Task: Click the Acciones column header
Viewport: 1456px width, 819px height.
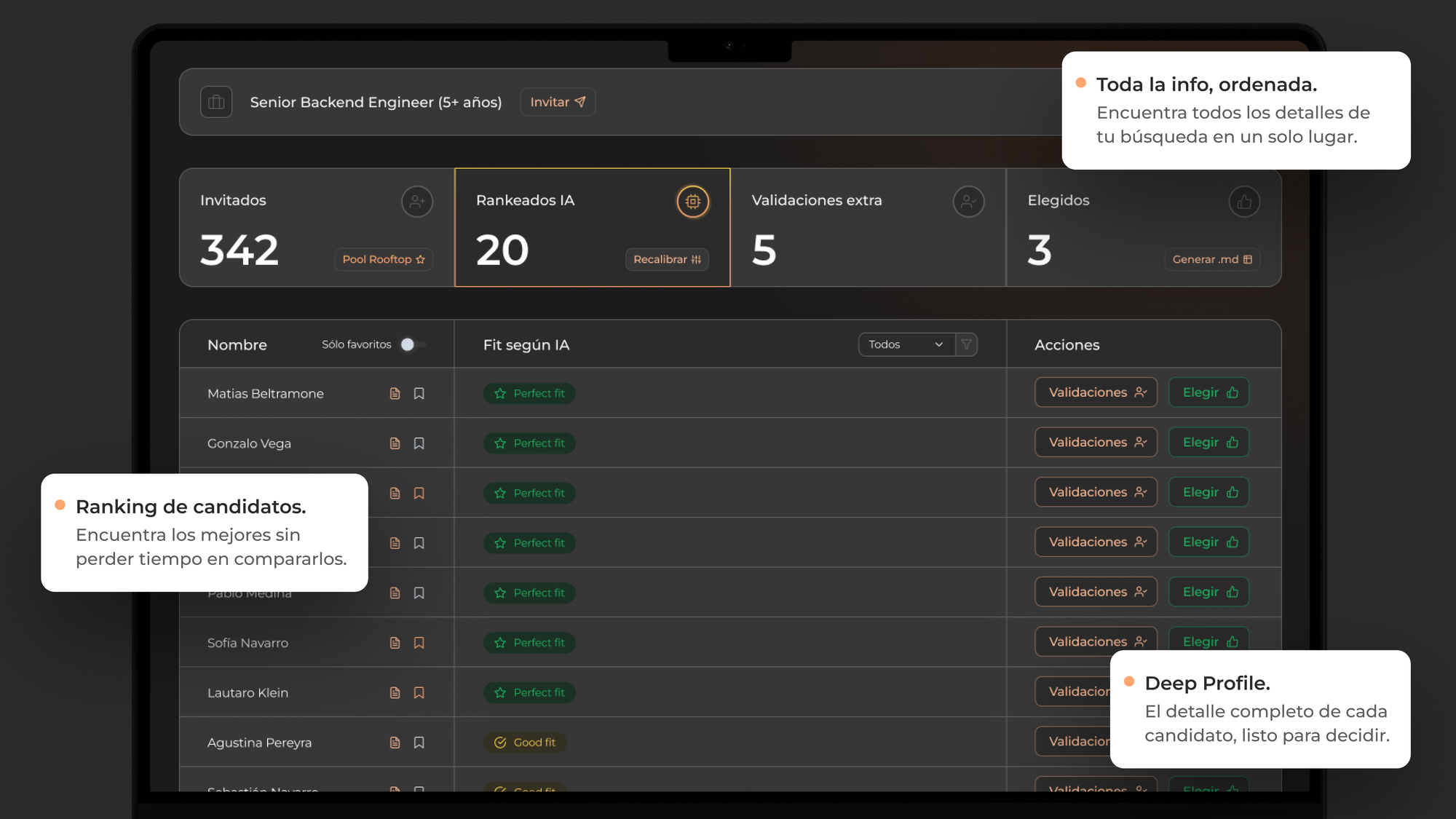Action: click(1067, 345)
